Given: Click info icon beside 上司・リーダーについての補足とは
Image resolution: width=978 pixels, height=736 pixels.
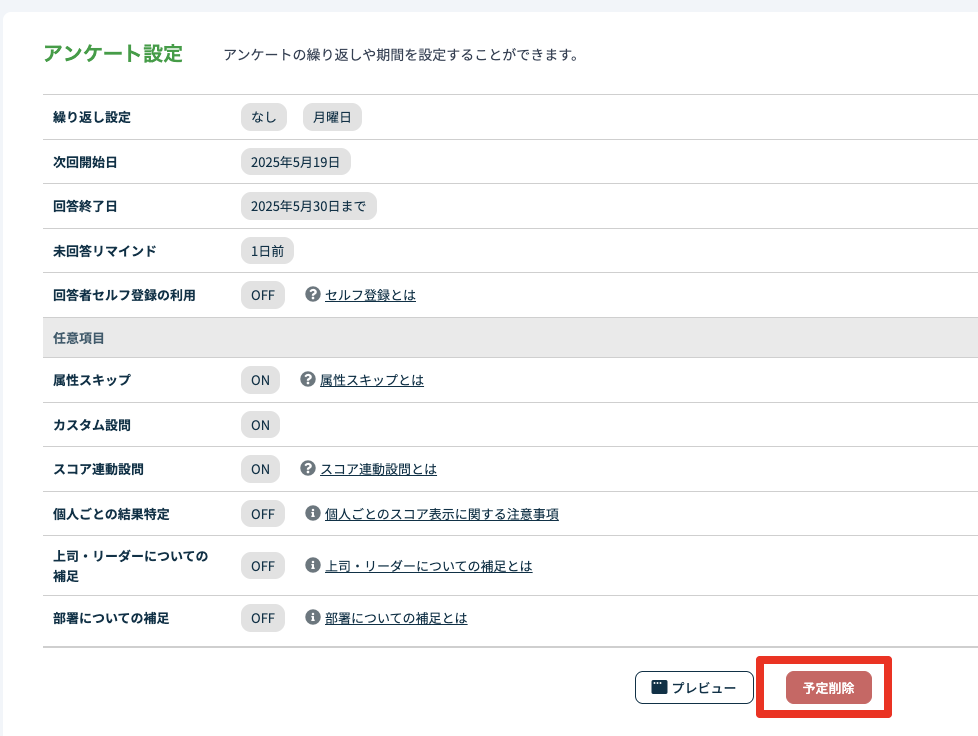Looking at the screenshot, I should coord(313,565).
